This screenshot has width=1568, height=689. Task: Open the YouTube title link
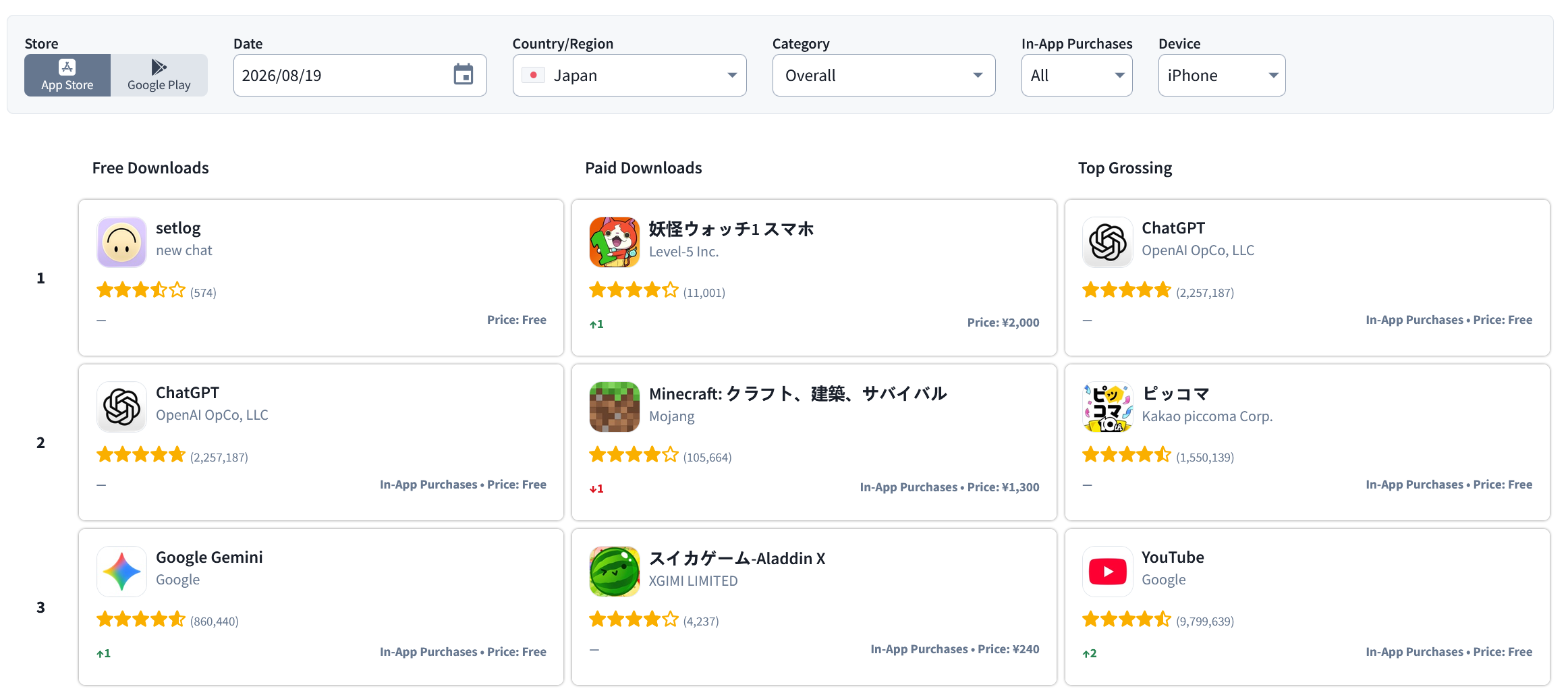click(x=1173, y=557)
